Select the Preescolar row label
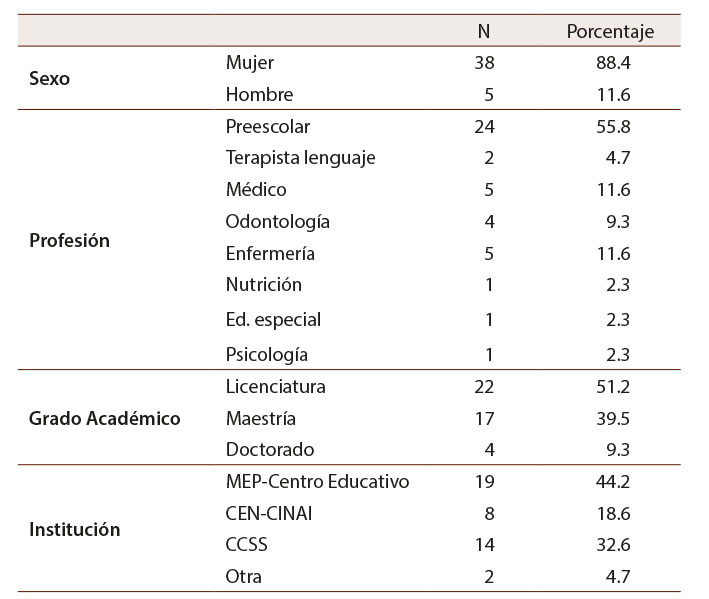This screenshot has width=709, height=599. (268, 127)
